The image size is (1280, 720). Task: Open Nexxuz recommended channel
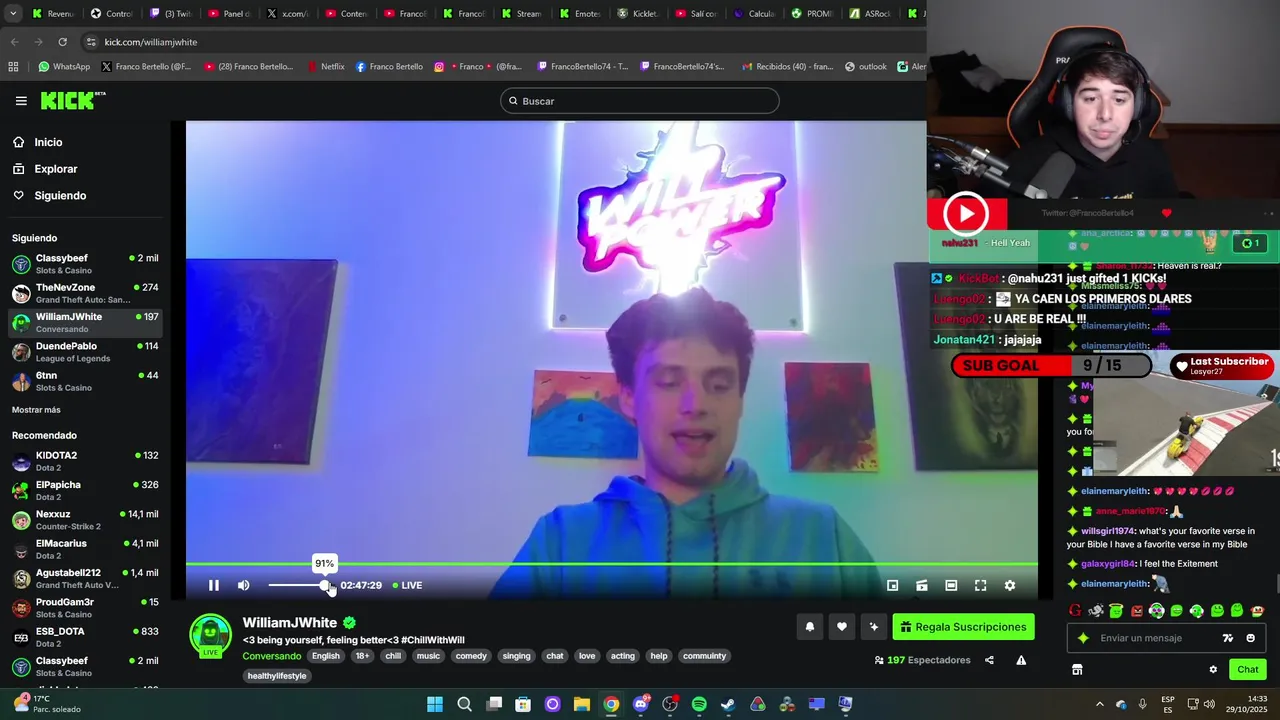pyautogui.click(x=85, y=520)
